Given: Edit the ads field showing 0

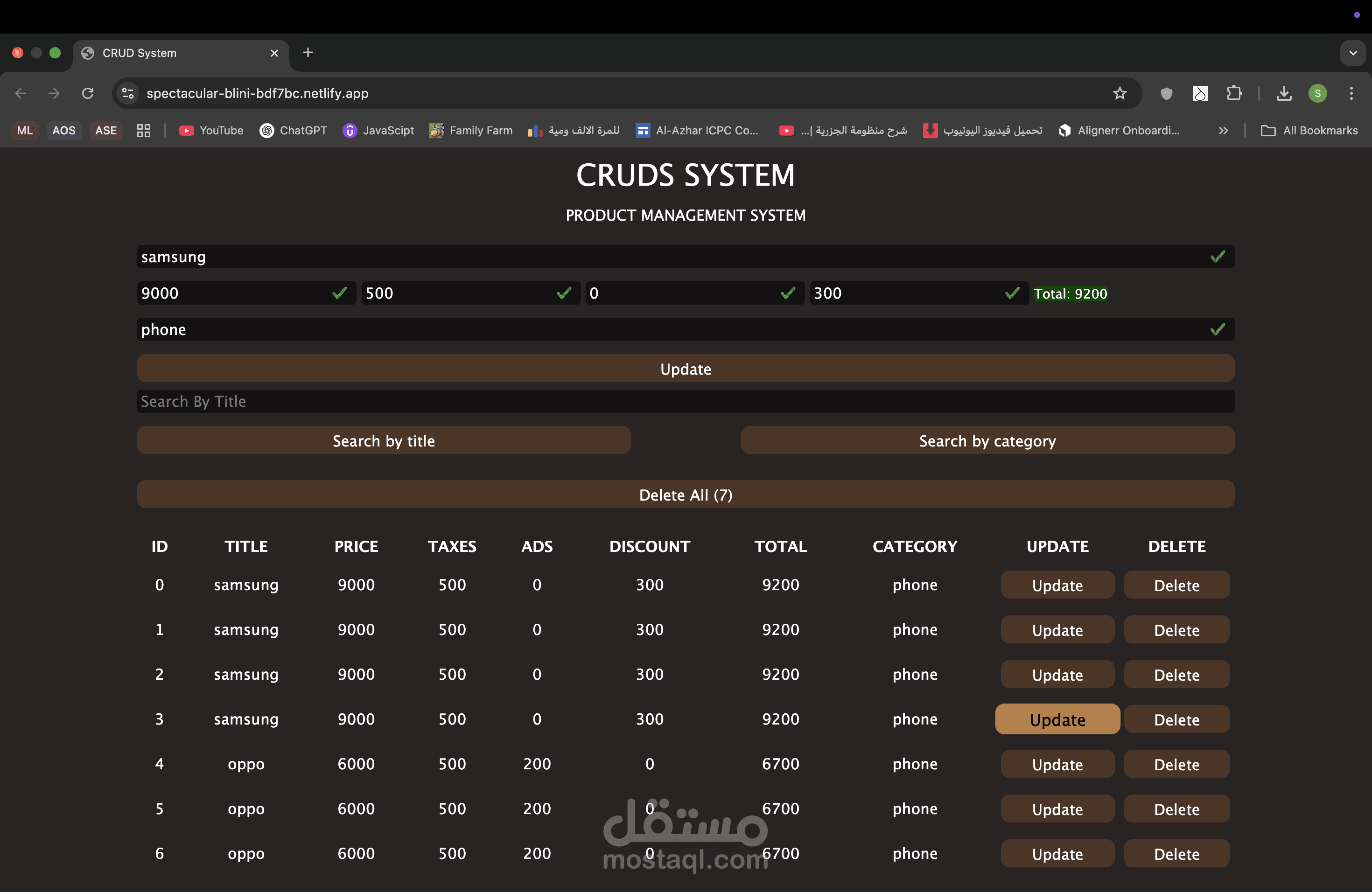Looking at the screenshot, I should [695, 293].
